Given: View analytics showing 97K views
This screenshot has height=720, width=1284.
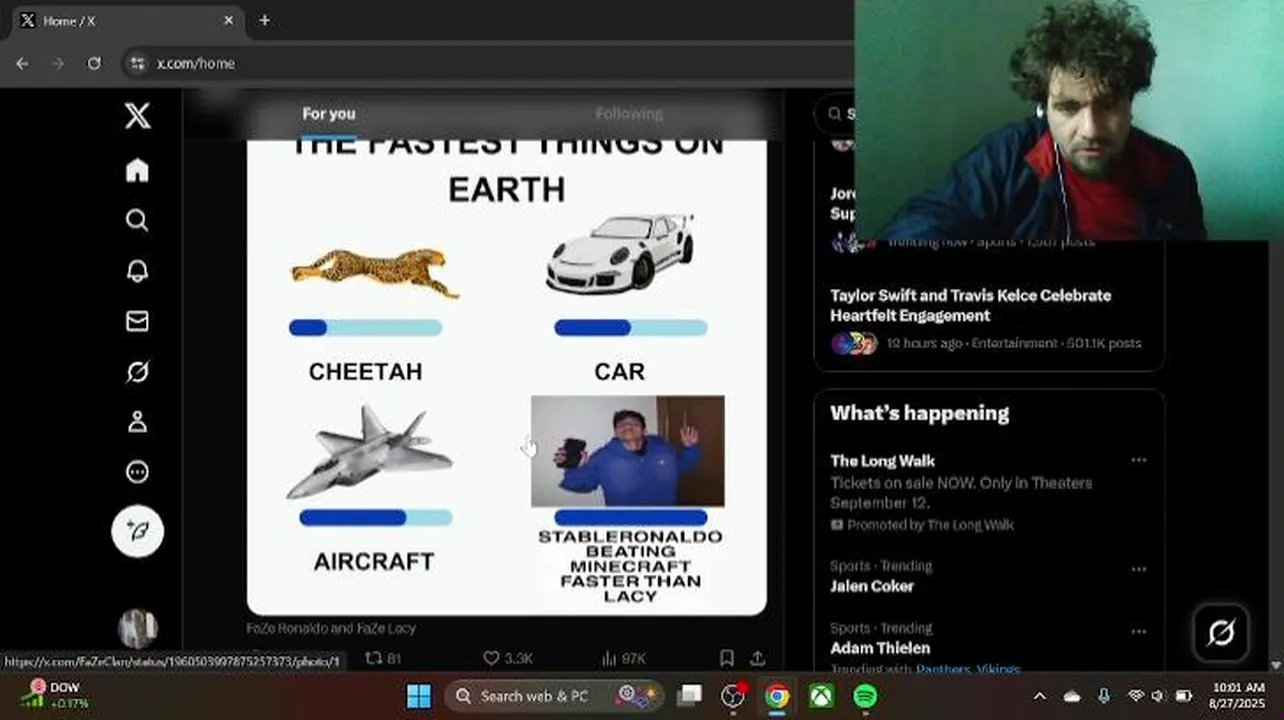Looking at the screenshot, I should coord(623,658).
